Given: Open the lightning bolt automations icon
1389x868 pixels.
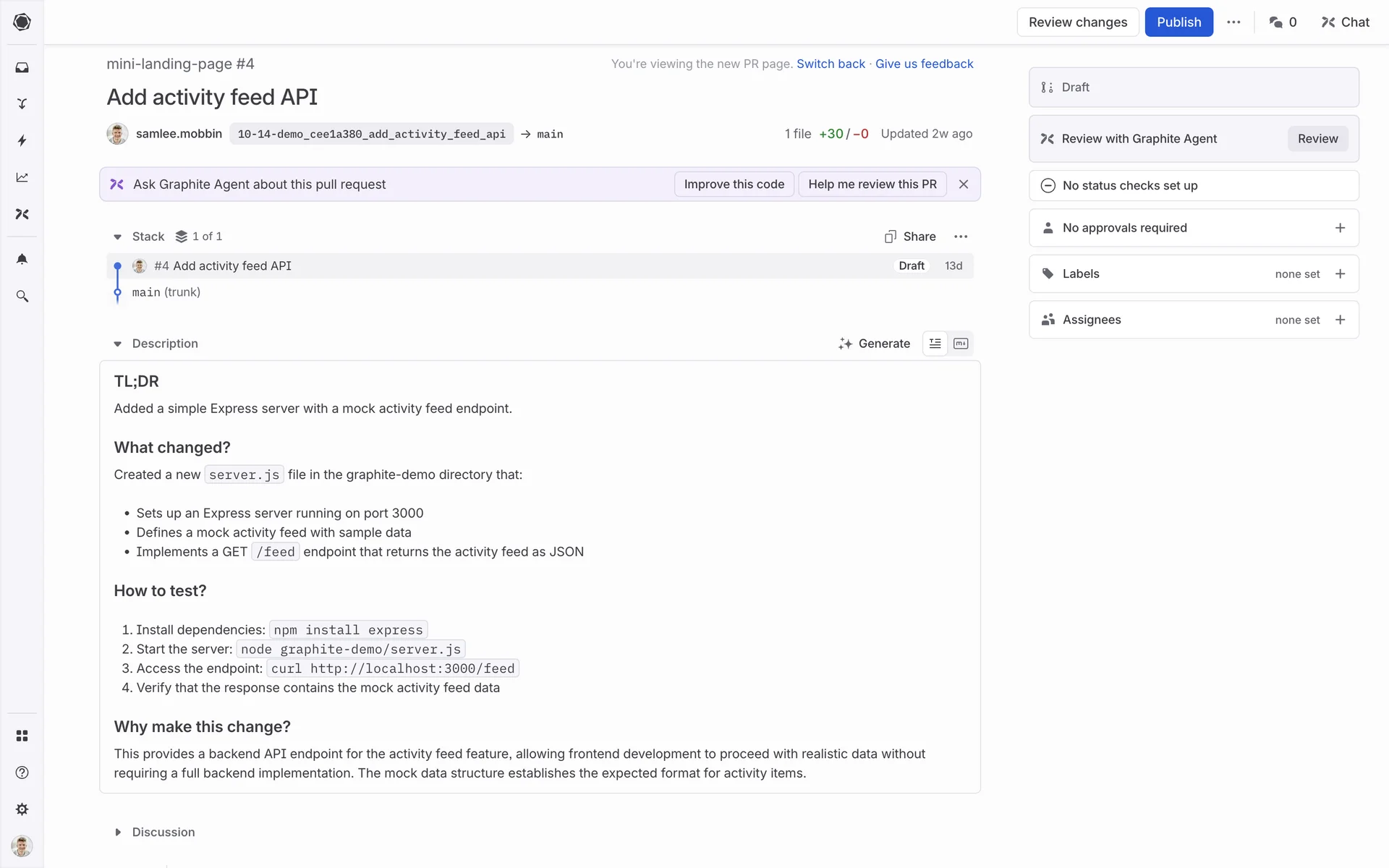Looking at the screenshot, I should [22, 140].
